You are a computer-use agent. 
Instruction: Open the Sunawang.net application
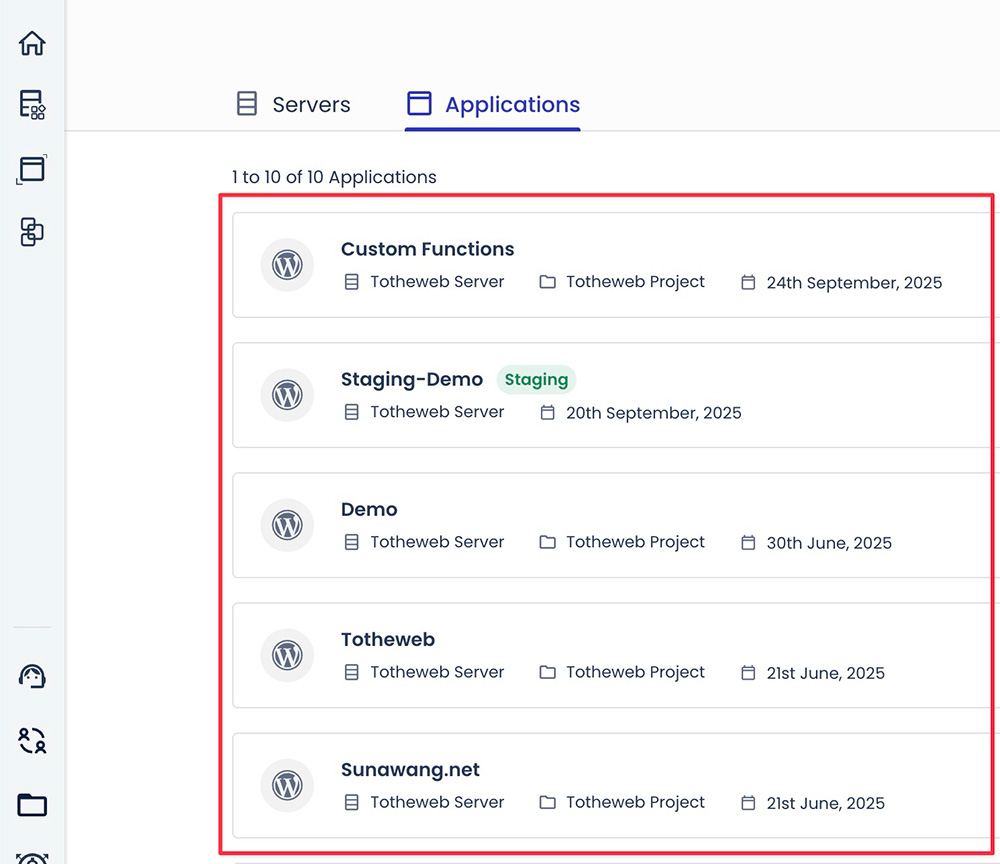coord(410,769)
